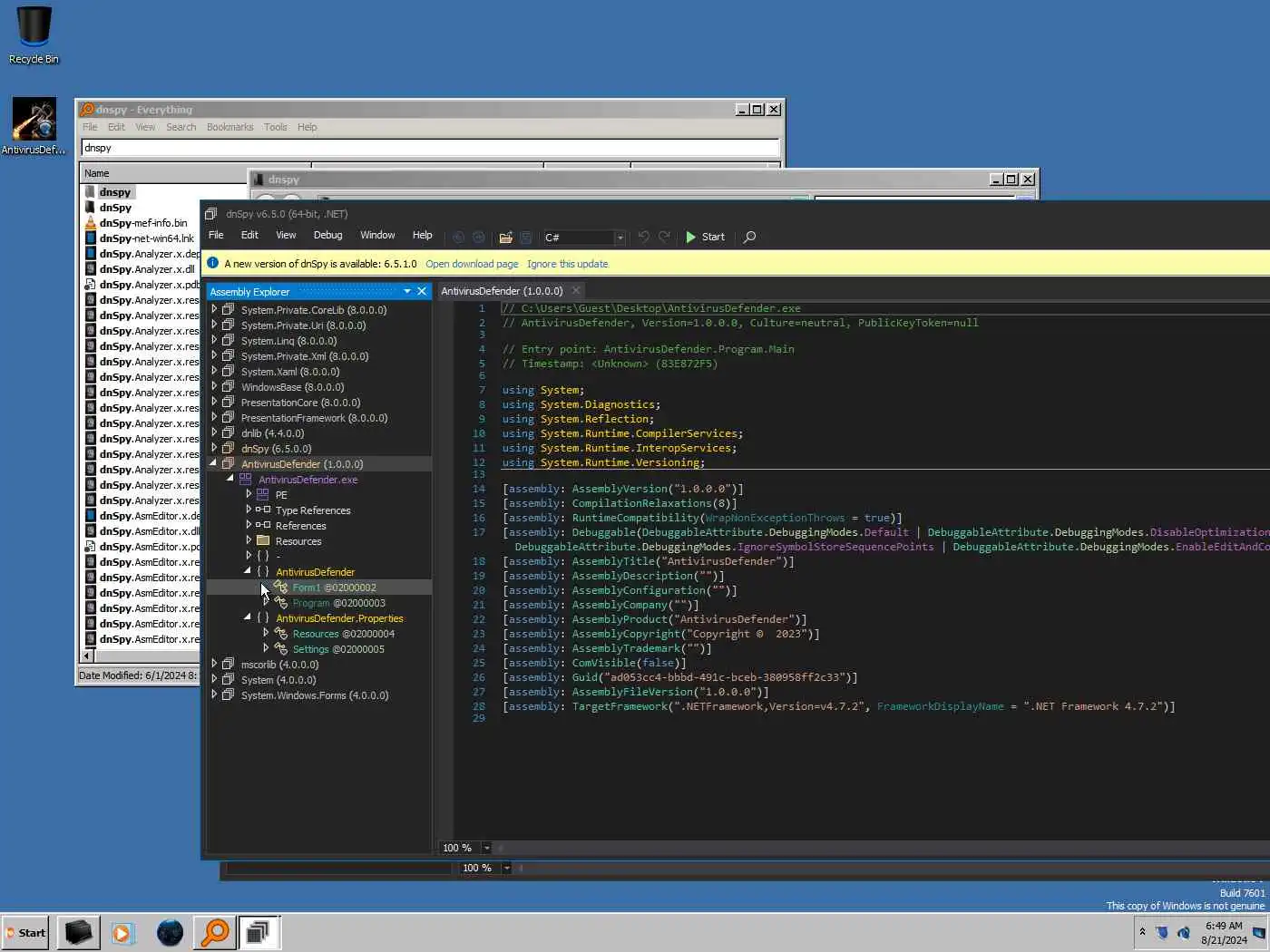
Task: Open the View menu in dnSpy
Action: click(286, 235)
